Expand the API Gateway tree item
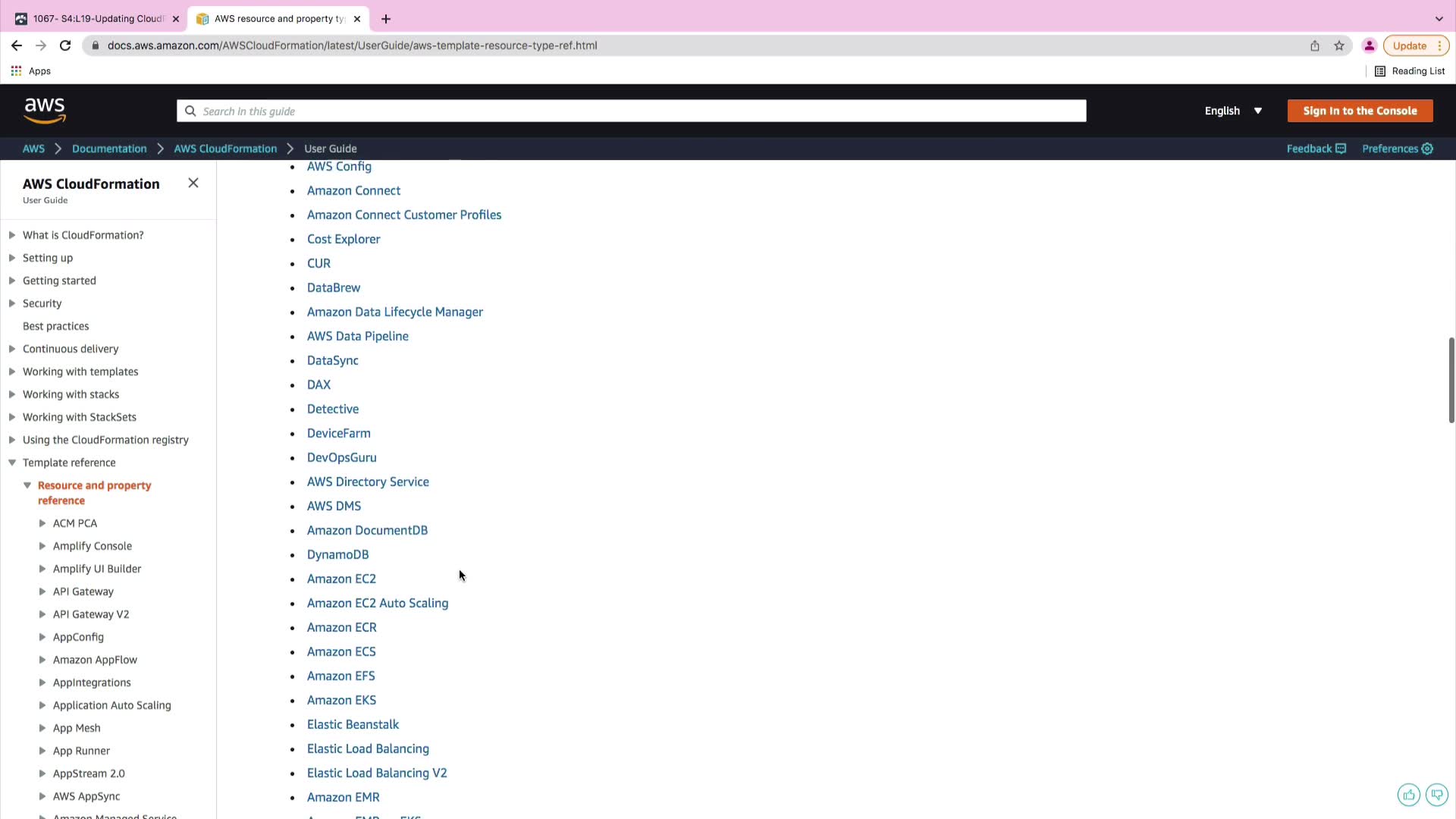Screen dimensions: 1456x819 point(42,591)
